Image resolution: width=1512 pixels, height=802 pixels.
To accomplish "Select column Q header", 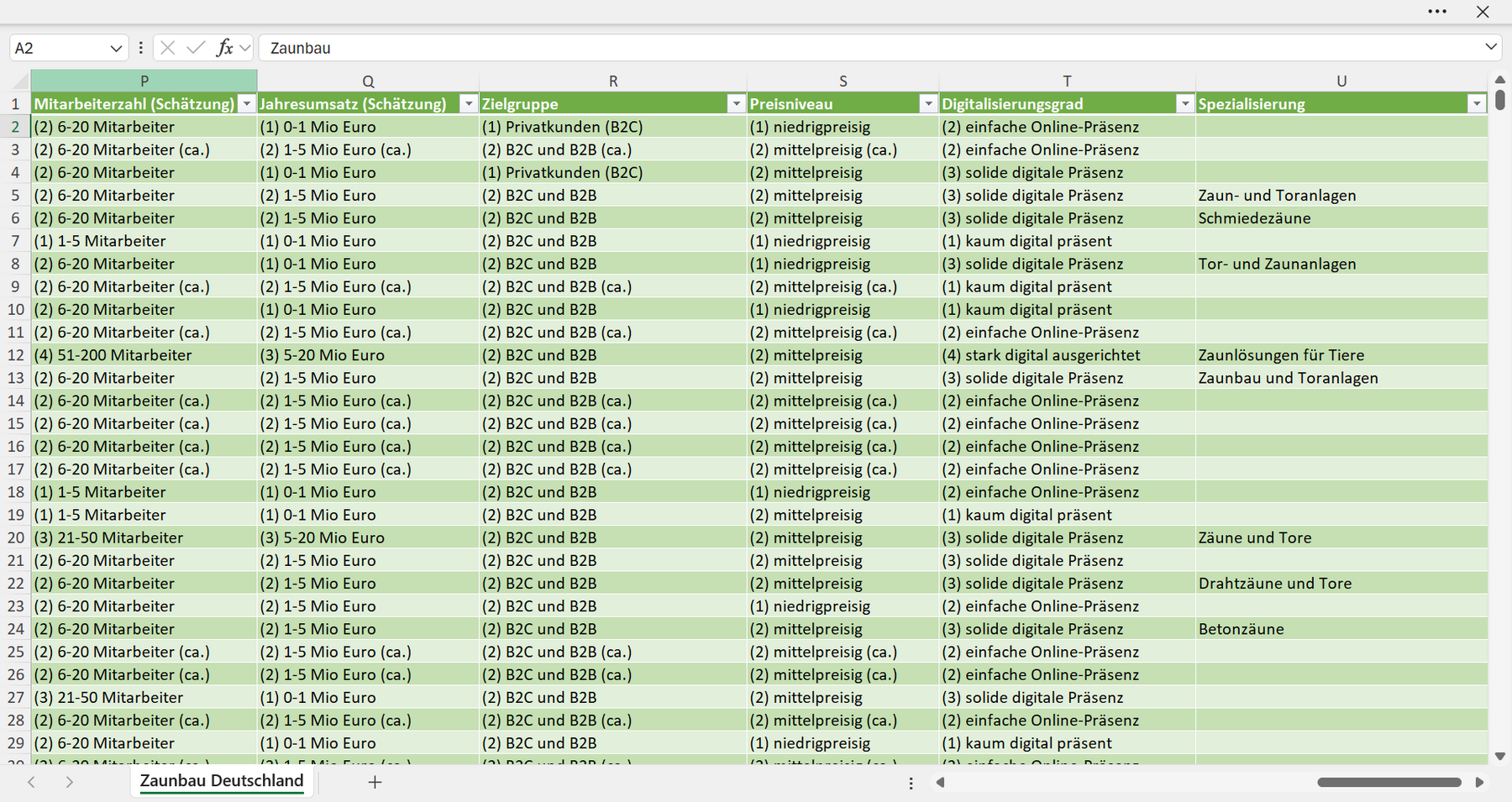I will click(x=368, y=81).
